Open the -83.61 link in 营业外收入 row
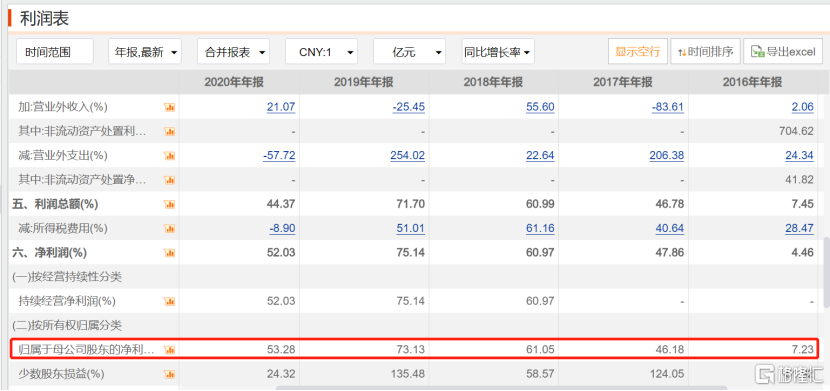This screenshot has width=830, height=391. tap(667, 107)
